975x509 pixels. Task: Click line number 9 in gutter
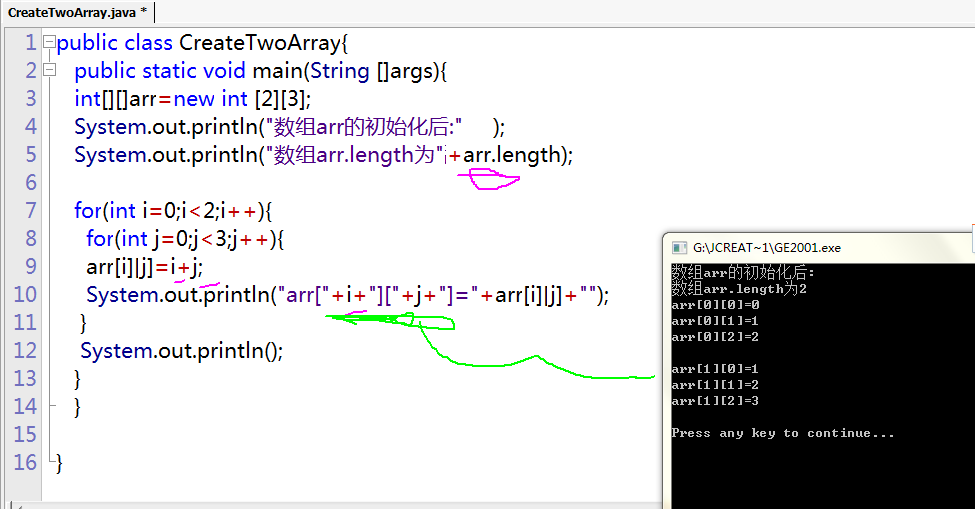[x=30, y=267]
